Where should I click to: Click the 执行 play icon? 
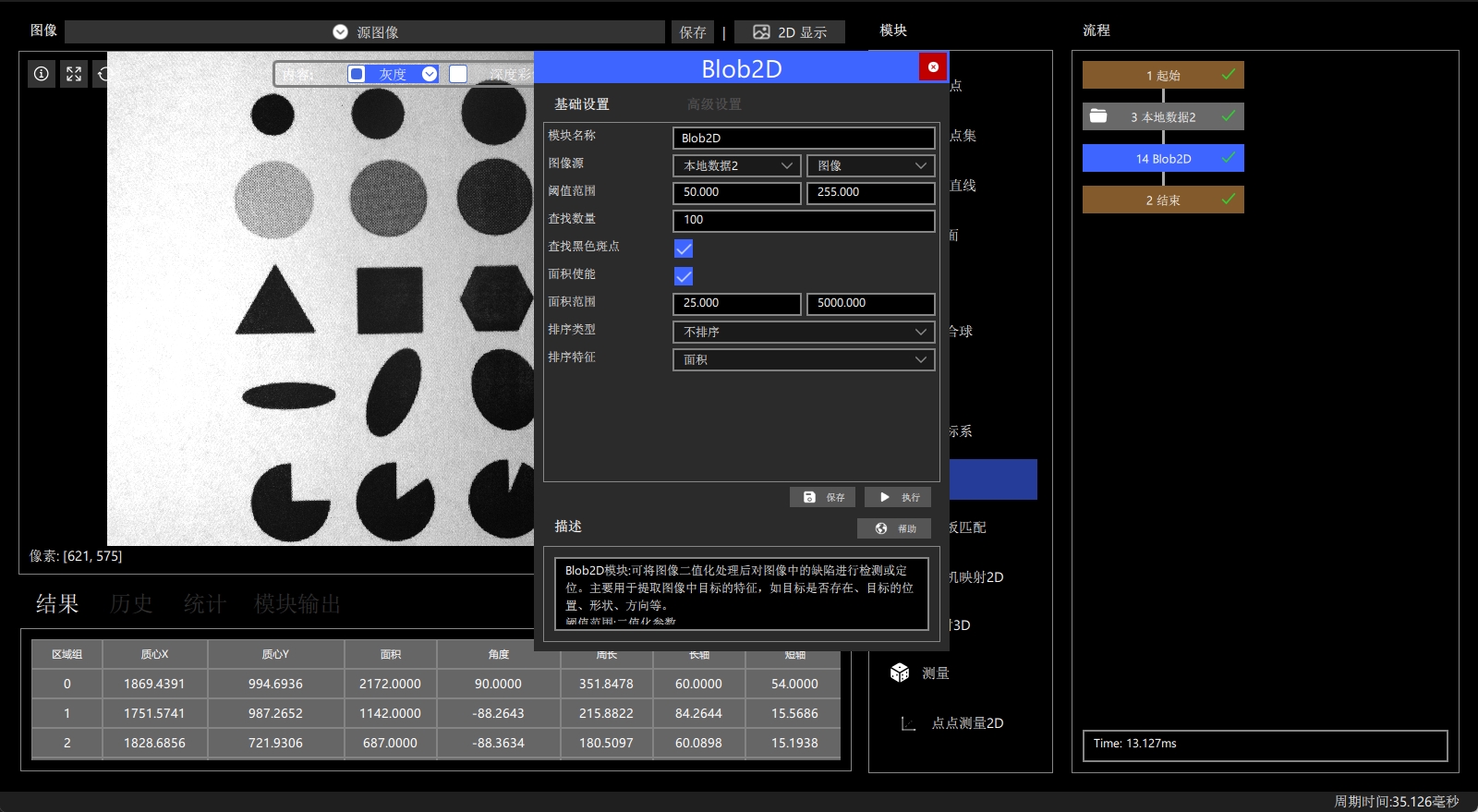[885, 497]
